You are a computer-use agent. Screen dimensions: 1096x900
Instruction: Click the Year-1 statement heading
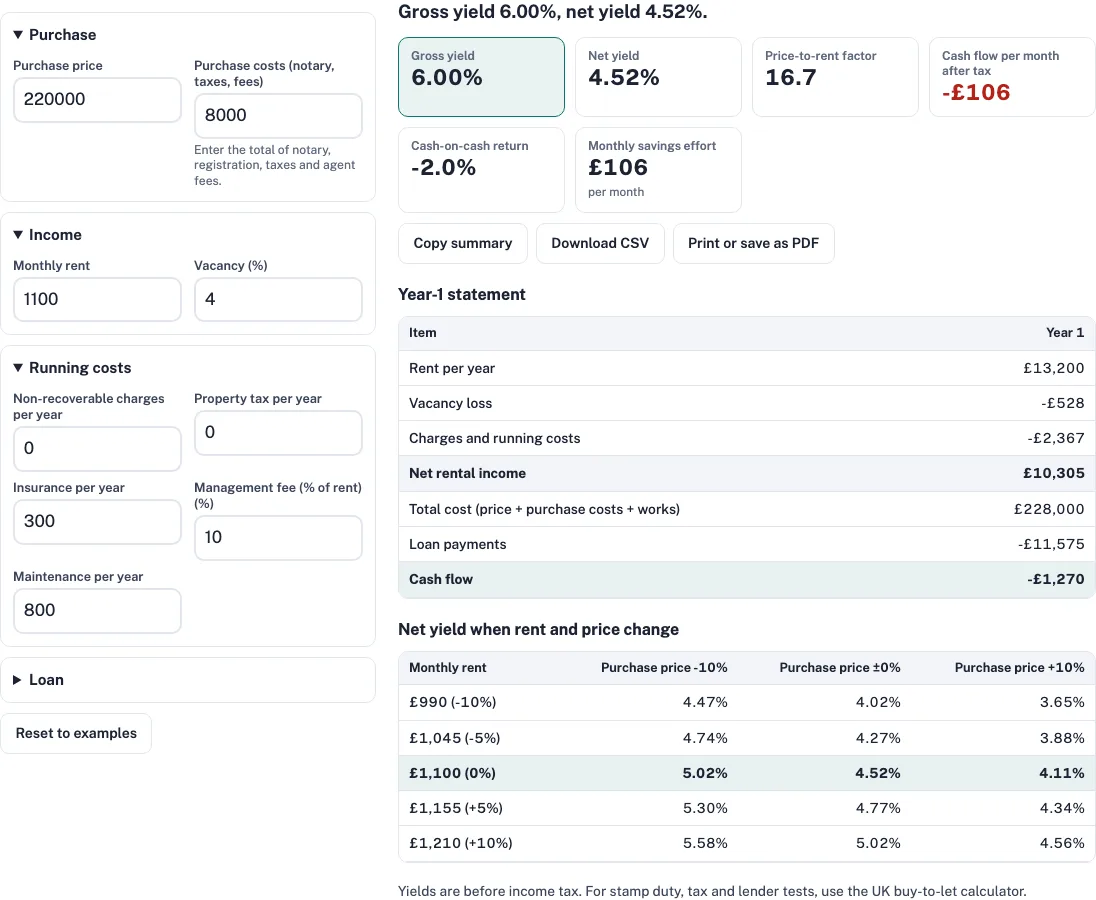[x=461, y=294]
